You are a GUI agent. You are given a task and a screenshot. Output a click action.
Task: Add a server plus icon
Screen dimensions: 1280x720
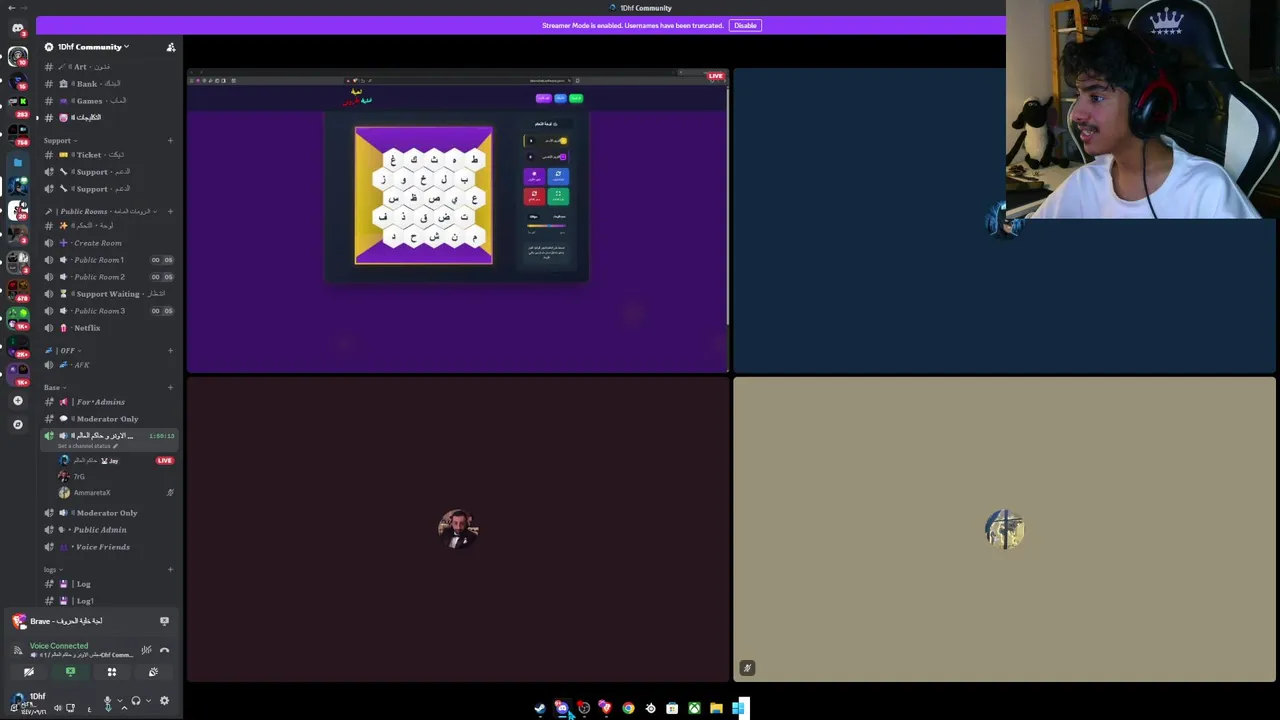coord(17,401)
